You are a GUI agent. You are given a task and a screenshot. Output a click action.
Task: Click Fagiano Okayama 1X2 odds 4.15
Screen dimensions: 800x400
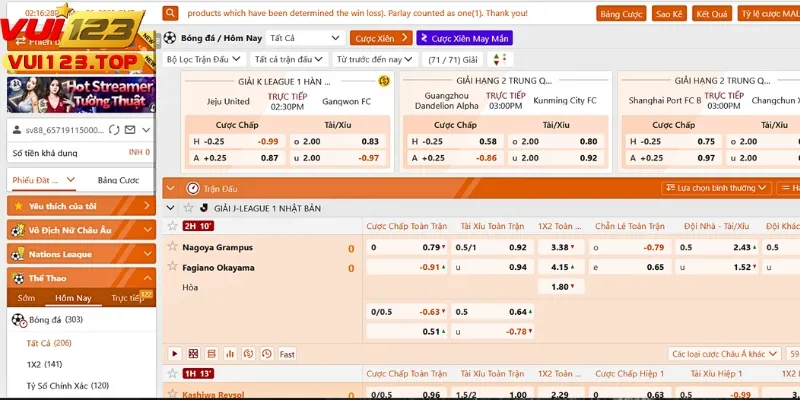pos(561,267)
